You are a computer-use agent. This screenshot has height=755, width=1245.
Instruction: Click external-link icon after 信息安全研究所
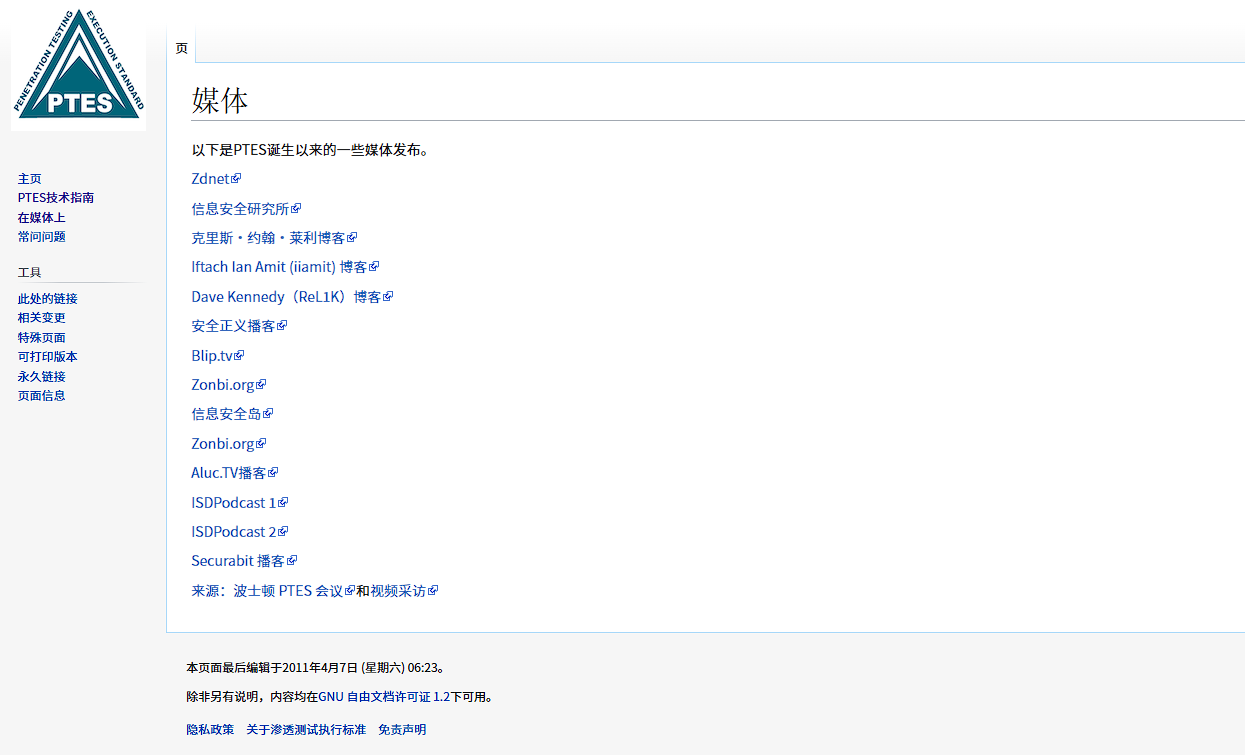[296, 209]
